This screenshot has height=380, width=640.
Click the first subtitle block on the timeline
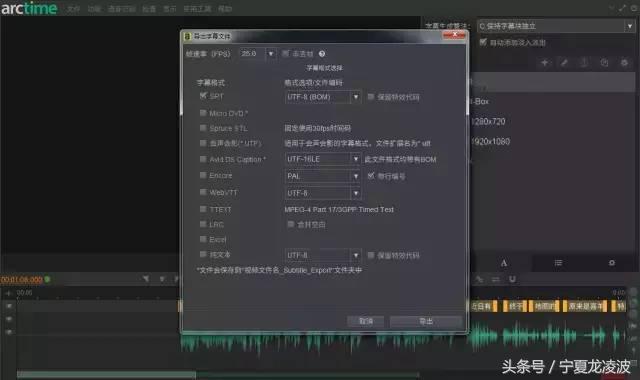484,306
